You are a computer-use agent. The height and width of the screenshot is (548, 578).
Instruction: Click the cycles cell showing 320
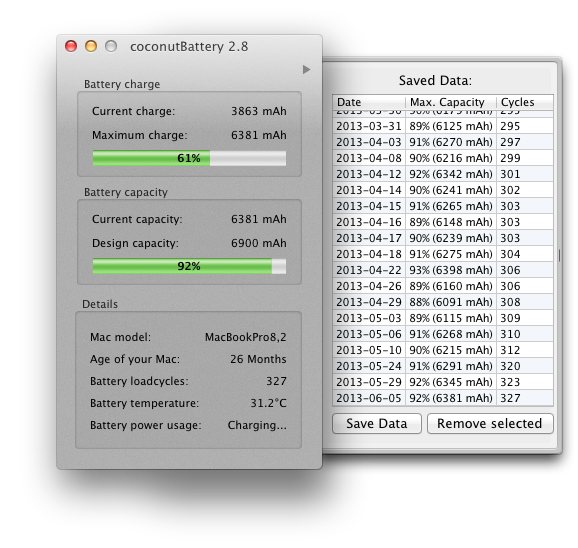(x=525, y=366)
